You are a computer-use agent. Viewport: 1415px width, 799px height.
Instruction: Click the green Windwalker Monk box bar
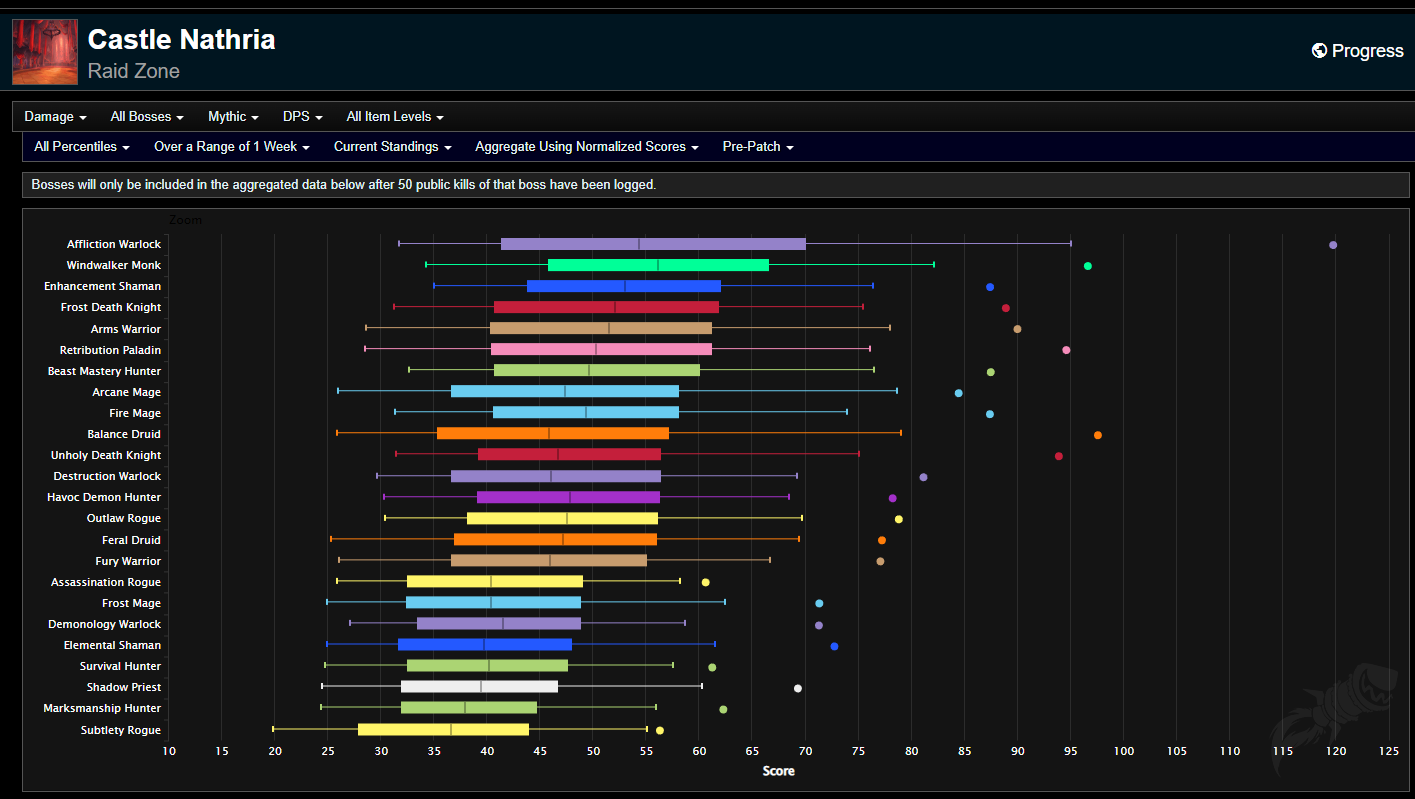click(x=658, y=265)
